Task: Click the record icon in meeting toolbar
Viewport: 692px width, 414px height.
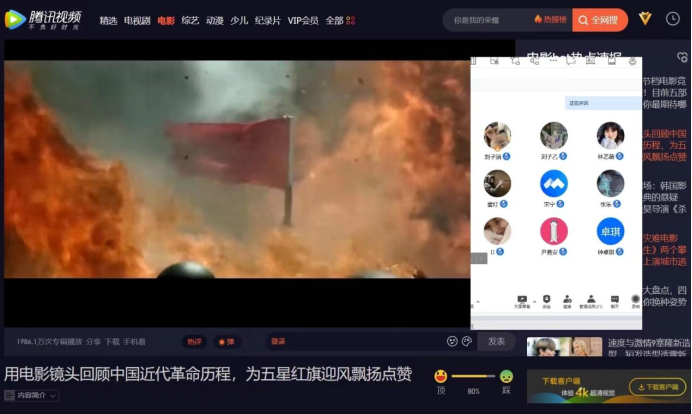Action: (635, 300)
